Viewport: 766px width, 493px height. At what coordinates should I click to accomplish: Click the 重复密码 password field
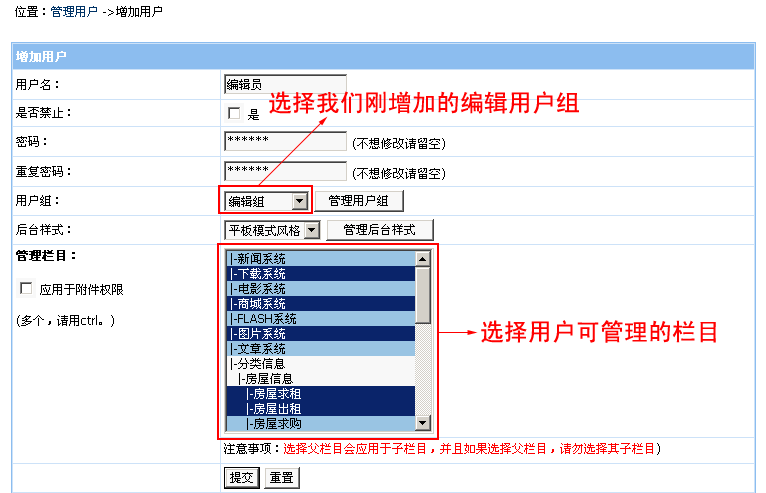pos(285,171)
